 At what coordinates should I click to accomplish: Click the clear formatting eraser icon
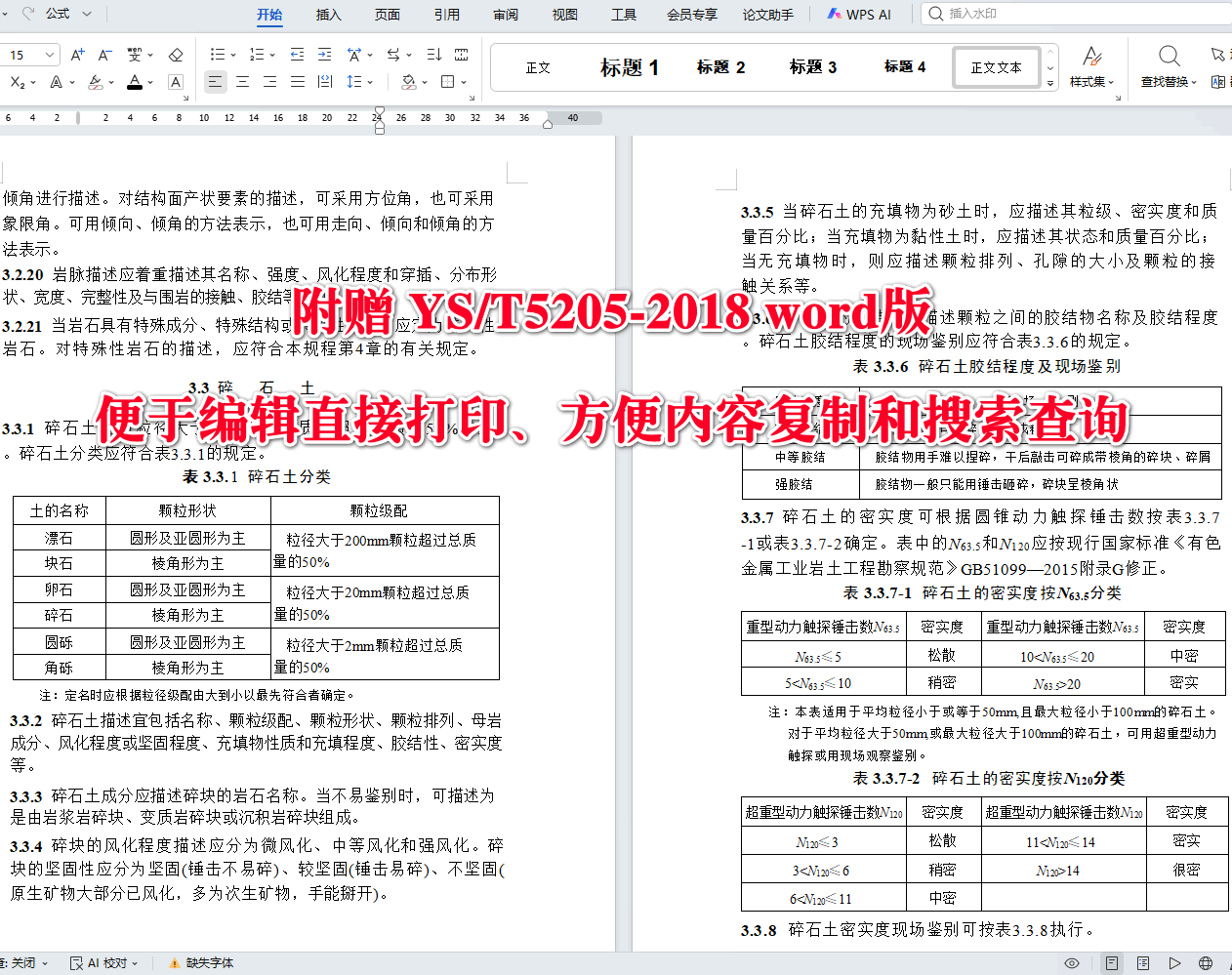point(176,55)
